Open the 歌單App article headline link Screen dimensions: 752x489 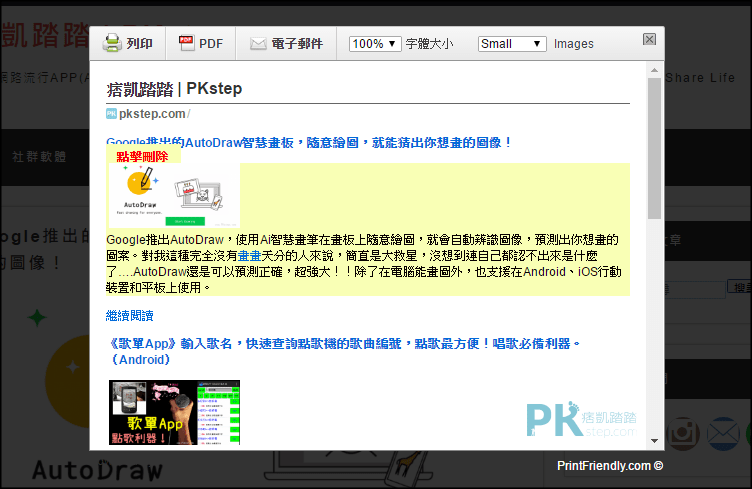344,351
